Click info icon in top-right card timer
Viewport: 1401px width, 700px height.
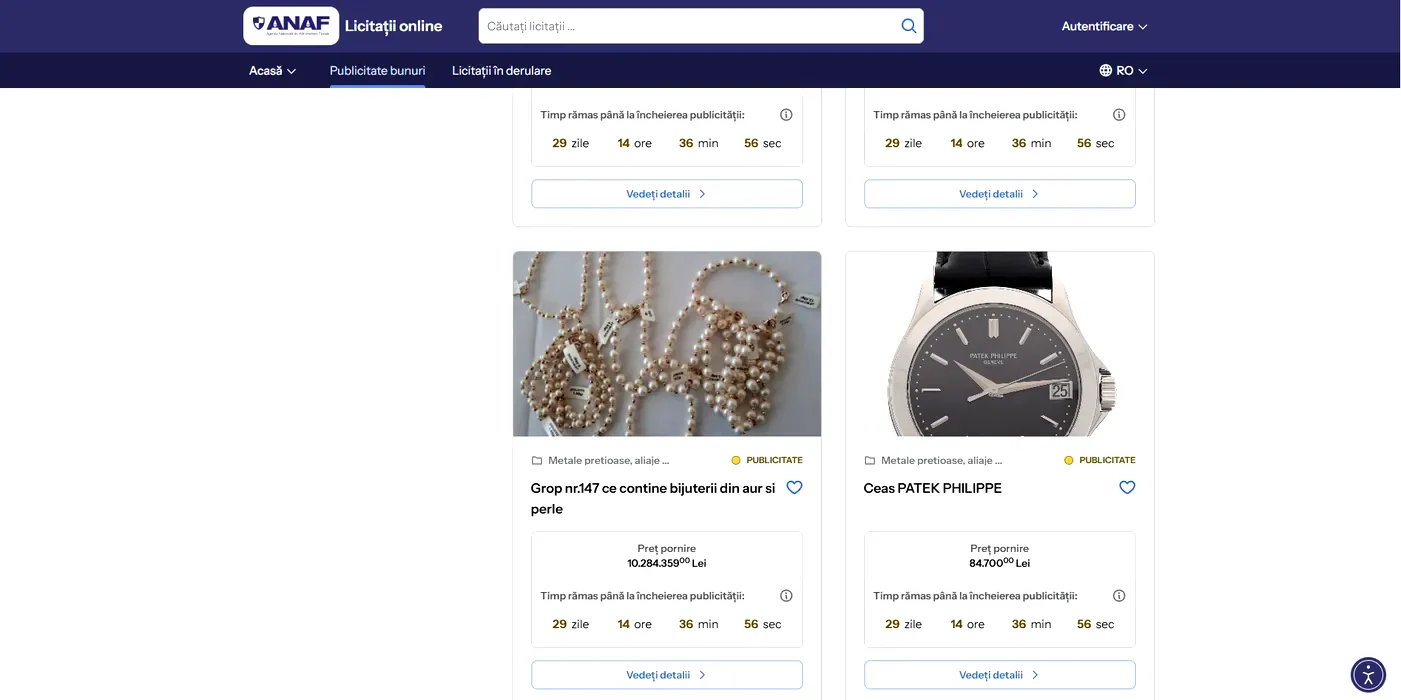pyautogui.click(x=1119, y=115)
